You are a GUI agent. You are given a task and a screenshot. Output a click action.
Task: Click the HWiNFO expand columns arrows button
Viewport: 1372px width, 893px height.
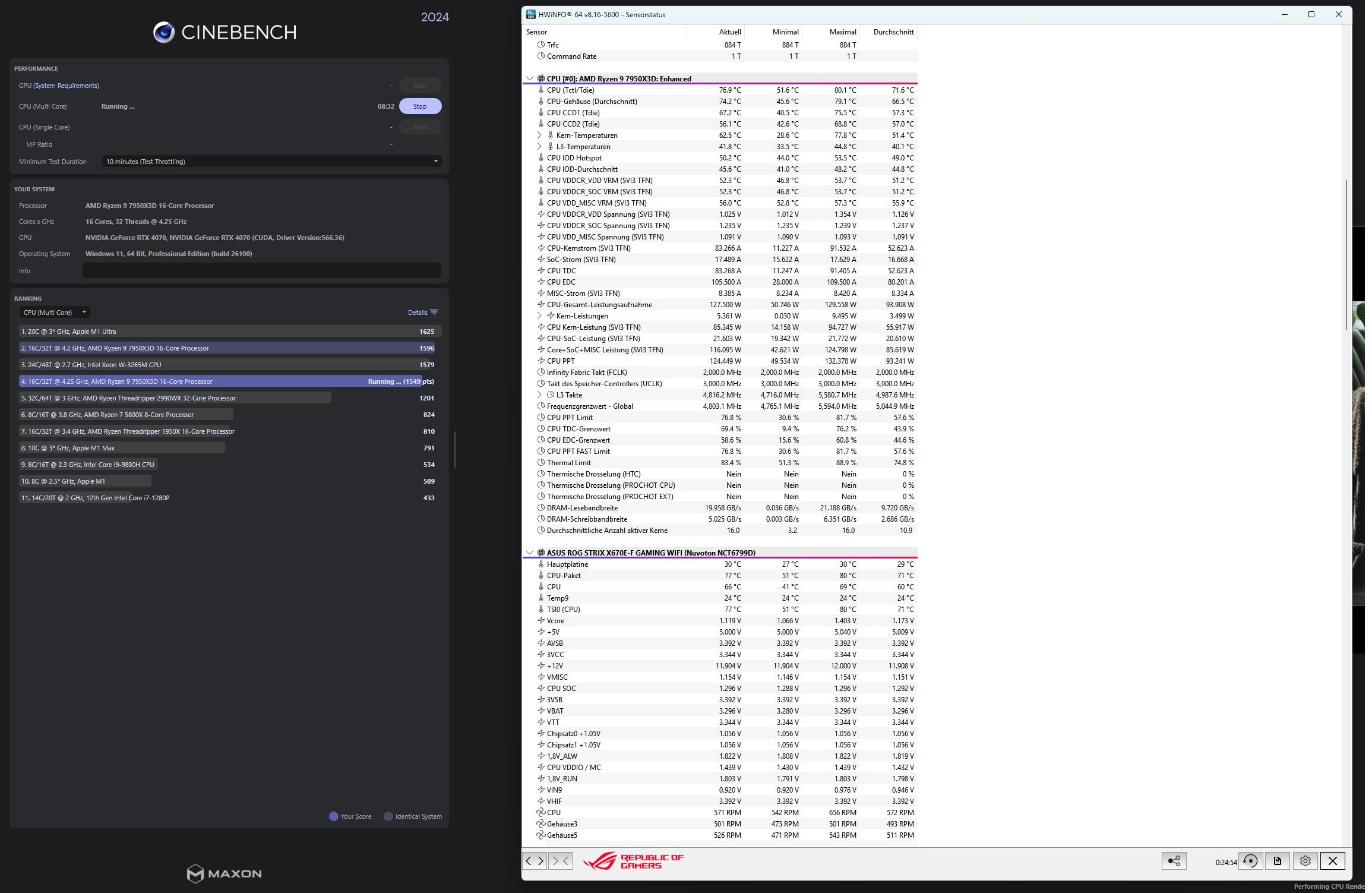point(535,860)
